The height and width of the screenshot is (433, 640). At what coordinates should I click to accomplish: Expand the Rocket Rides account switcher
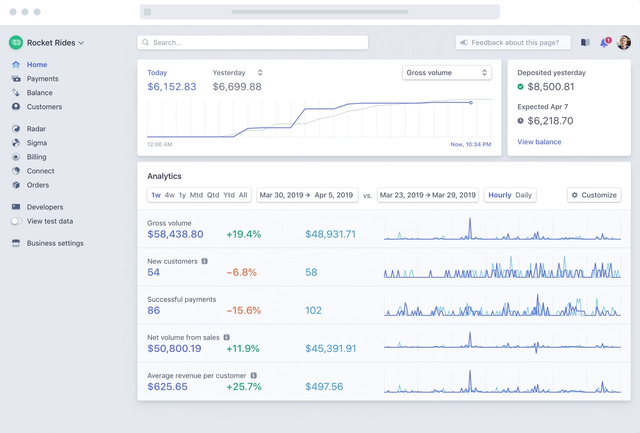pyautogui.click(x=47, y=42)
